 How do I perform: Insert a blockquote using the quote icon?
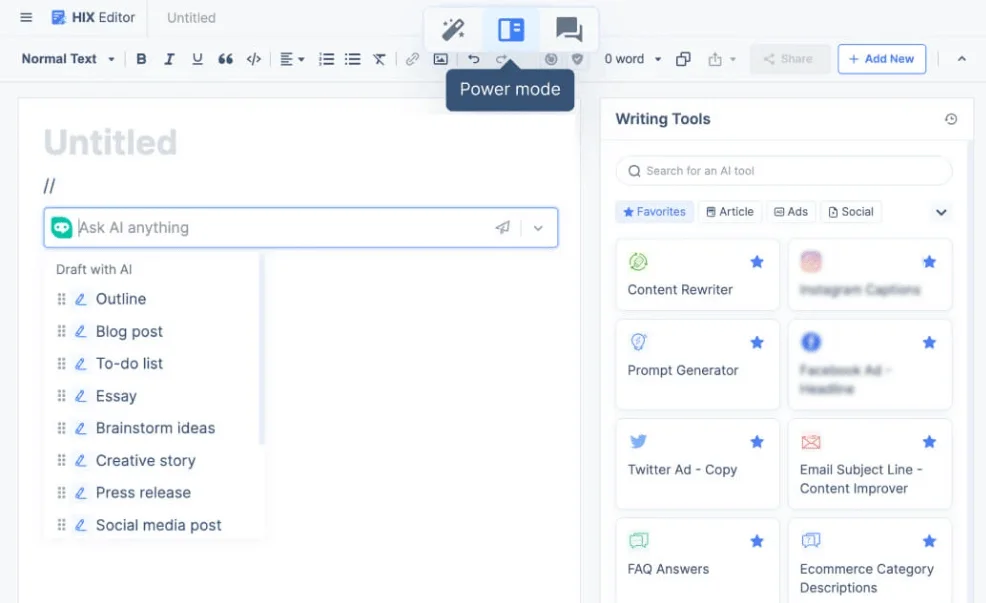click(x=225, y=59)
